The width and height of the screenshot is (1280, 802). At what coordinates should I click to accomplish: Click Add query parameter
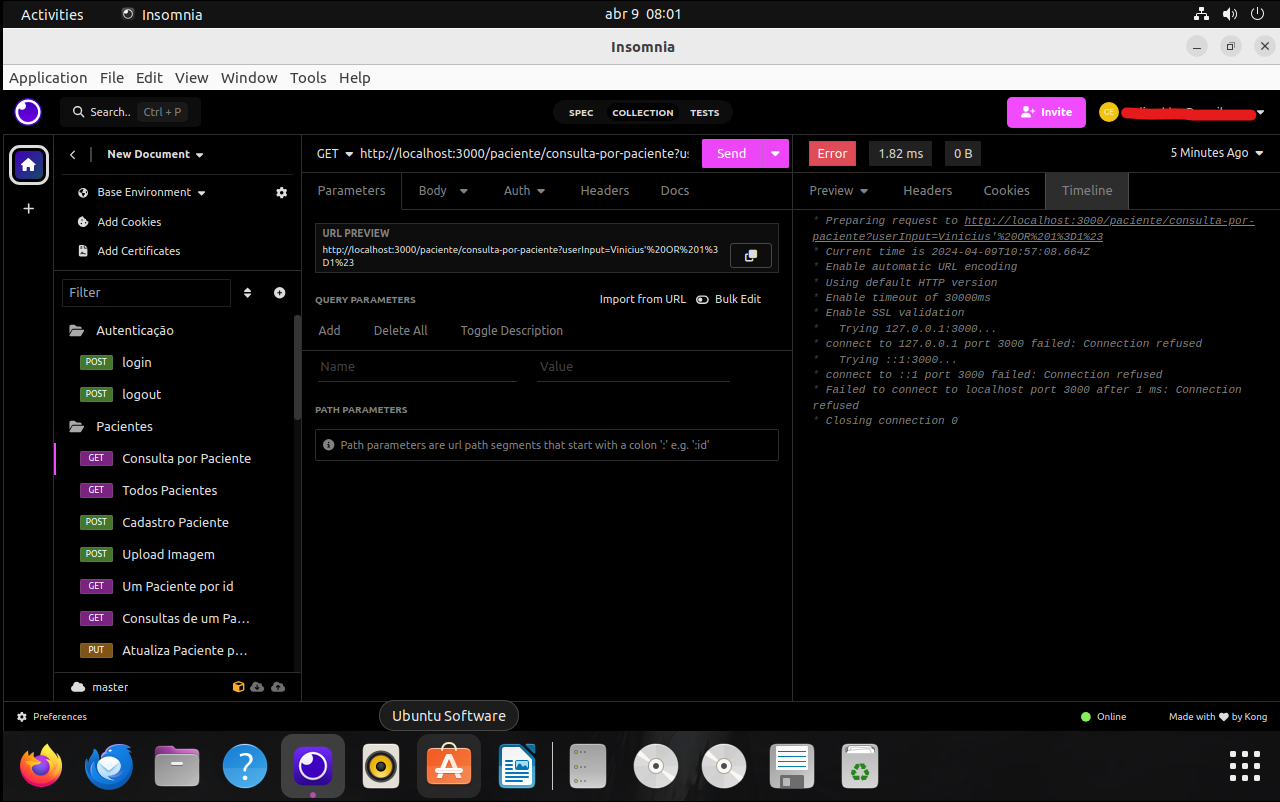pyautogui.click(x=329, y=330)
